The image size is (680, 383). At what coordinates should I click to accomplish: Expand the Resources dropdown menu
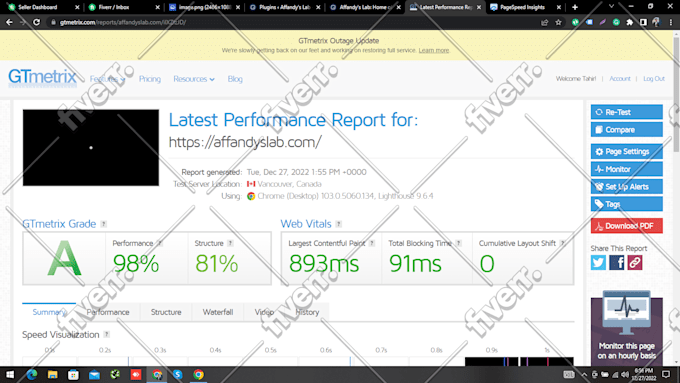194,79
